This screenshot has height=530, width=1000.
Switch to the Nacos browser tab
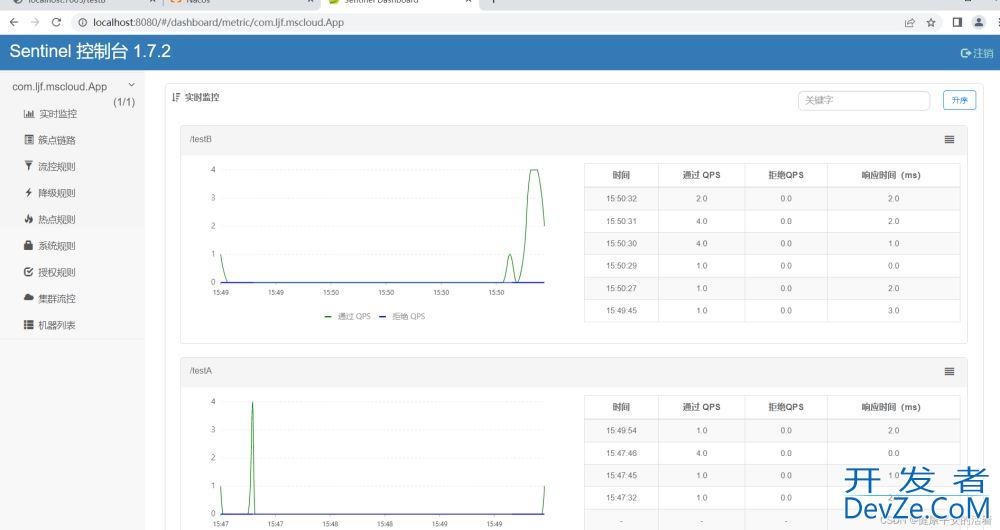(x=198, y=2)
